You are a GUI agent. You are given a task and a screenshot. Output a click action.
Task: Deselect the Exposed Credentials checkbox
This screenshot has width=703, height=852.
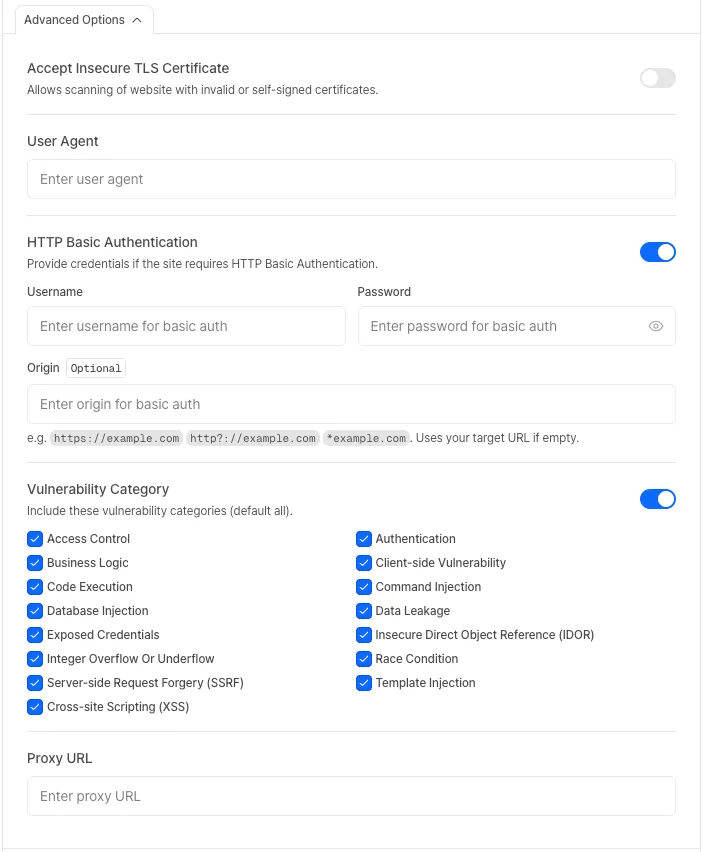tap(35, 634)
